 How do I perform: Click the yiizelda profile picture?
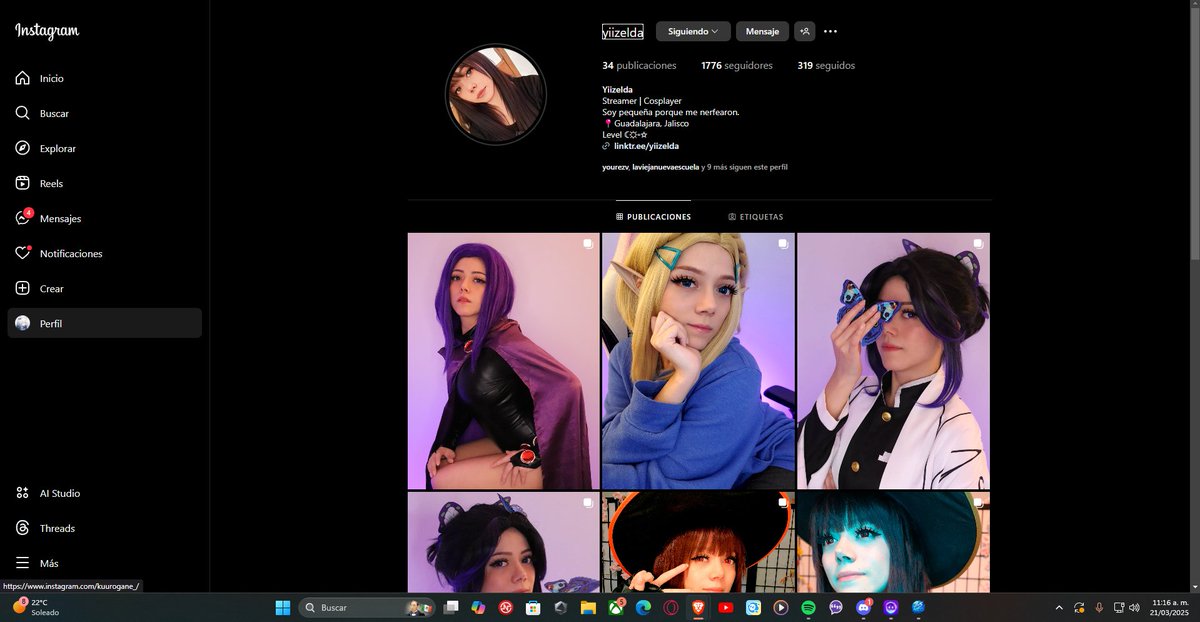pyautogui.click(x=495, y=95)
